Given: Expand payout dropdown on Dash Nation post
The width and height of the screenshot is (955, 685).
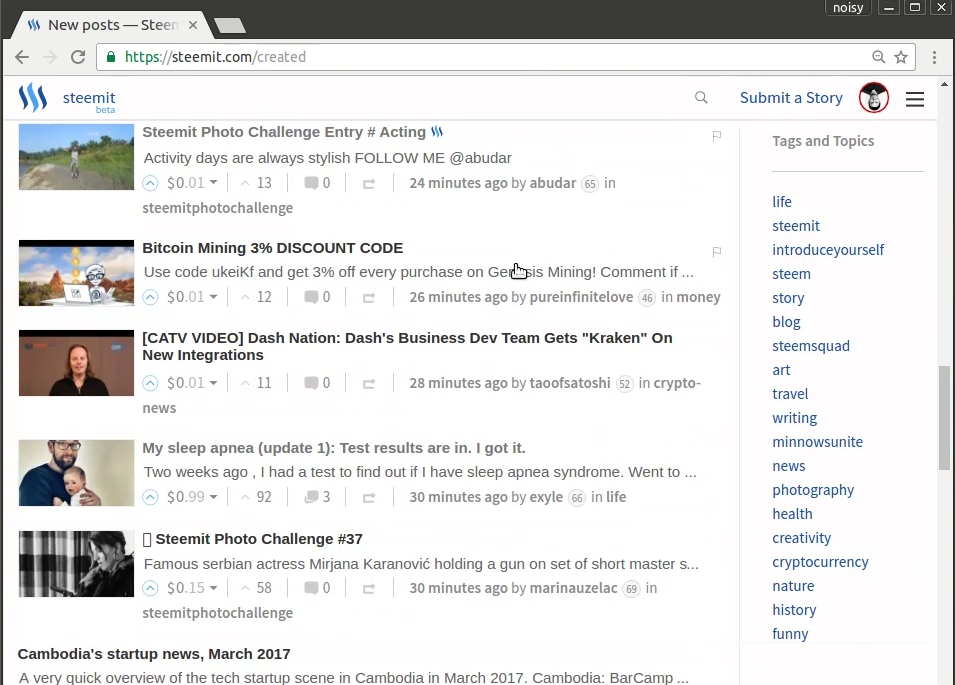Looking at the screenshot, I should coord(213,383).
